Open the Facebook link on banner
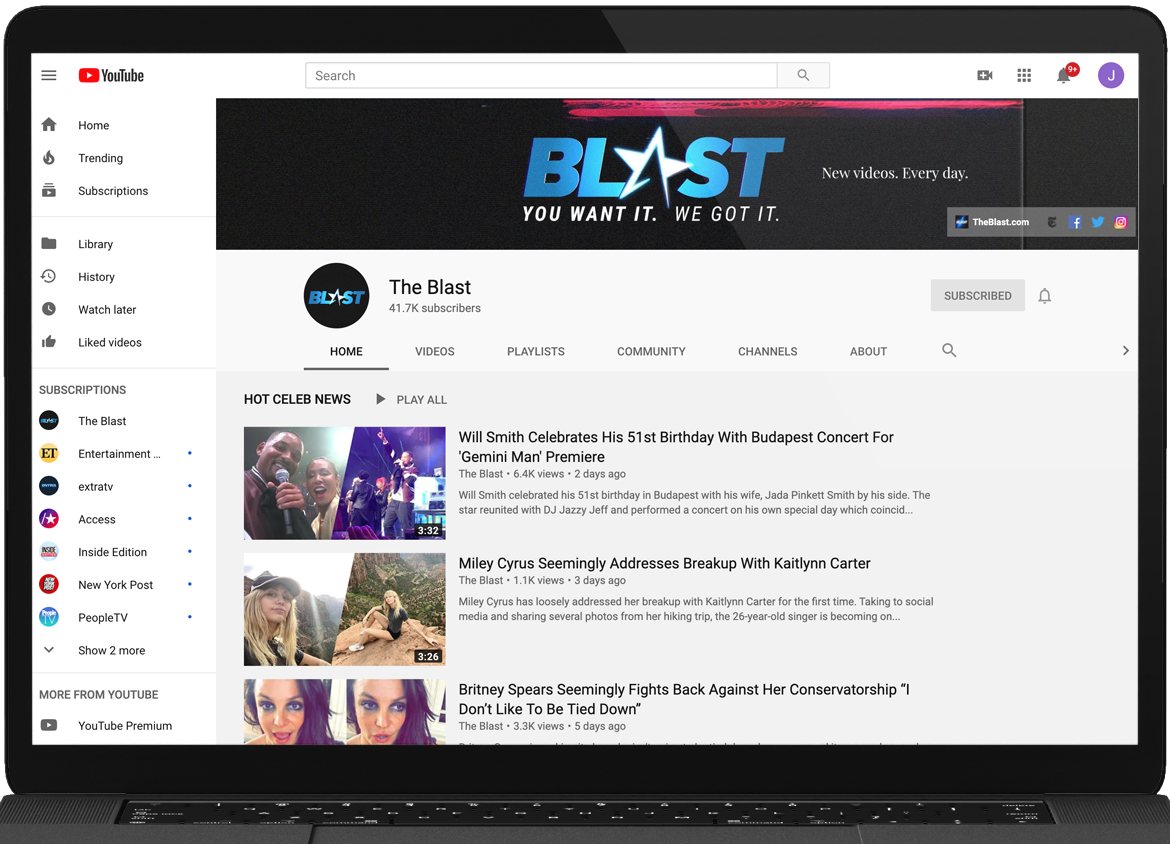Viewport: 1170px width, 844px height. pyautogui.click(x=1074, y=222)
